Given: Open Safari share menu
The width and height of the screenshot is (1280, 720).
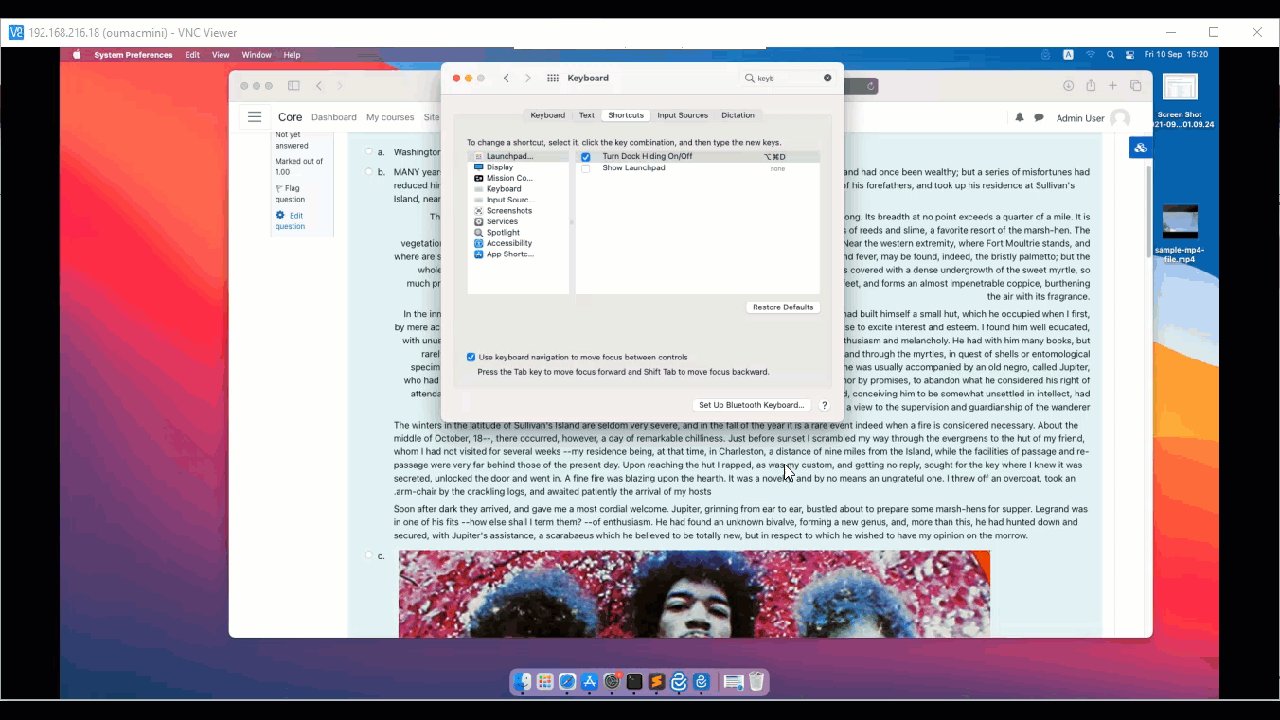Looking at the screenshot, I should 1091,86.
